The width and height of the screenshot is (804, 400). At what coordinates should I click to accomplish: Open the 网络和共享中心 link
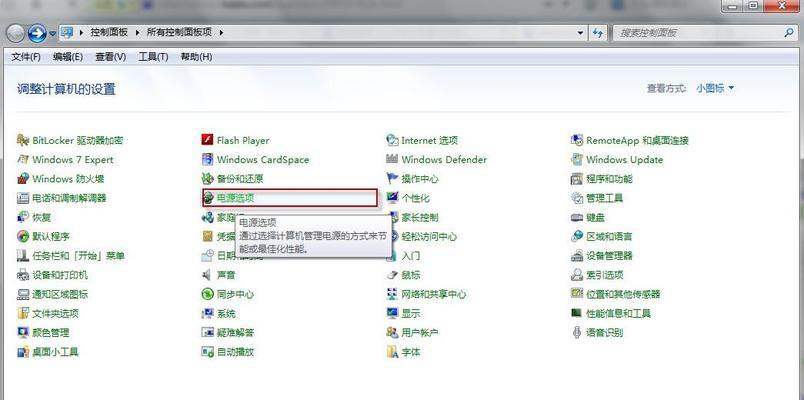point(434,294)
